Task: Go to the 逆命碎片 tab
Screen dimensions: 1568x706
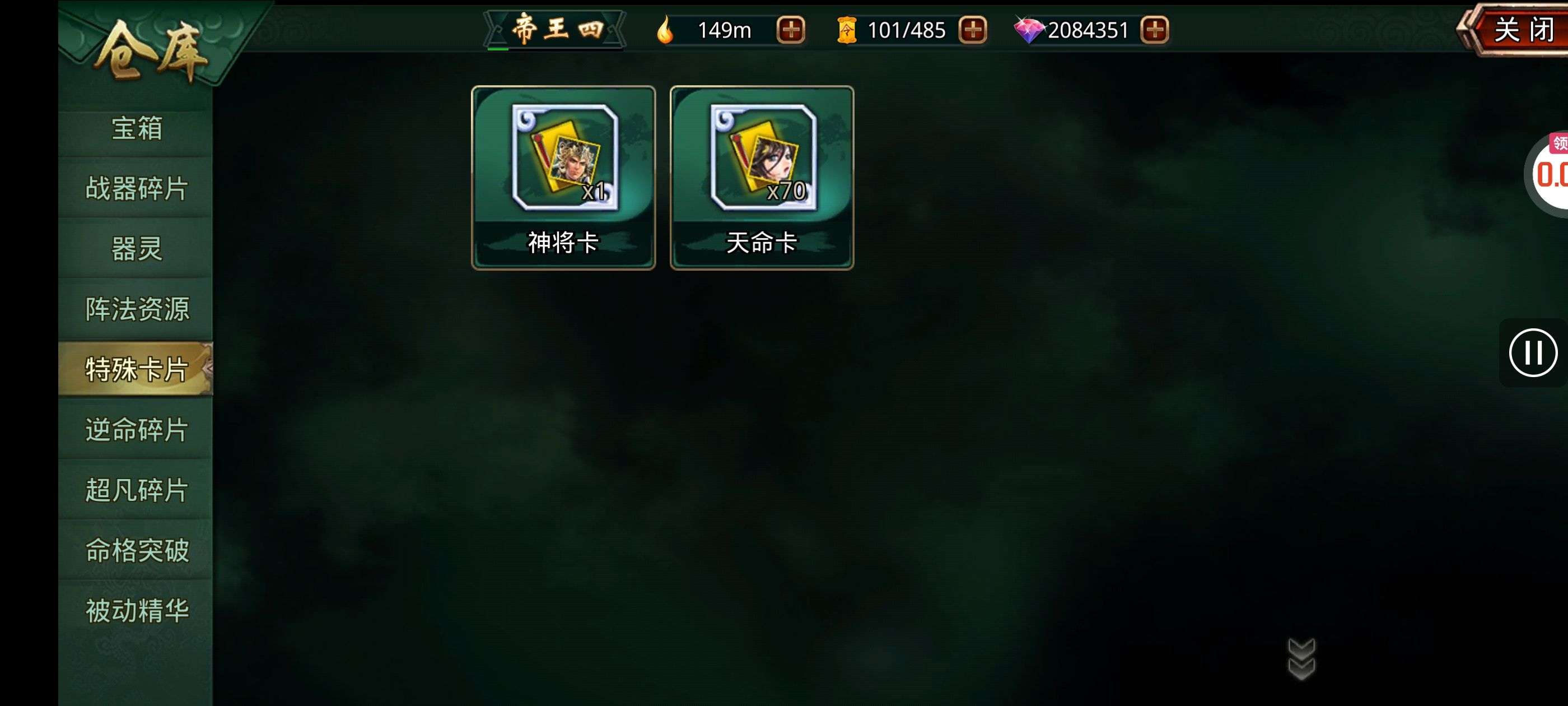Action: pyautogui.click(x=136, y=429)
